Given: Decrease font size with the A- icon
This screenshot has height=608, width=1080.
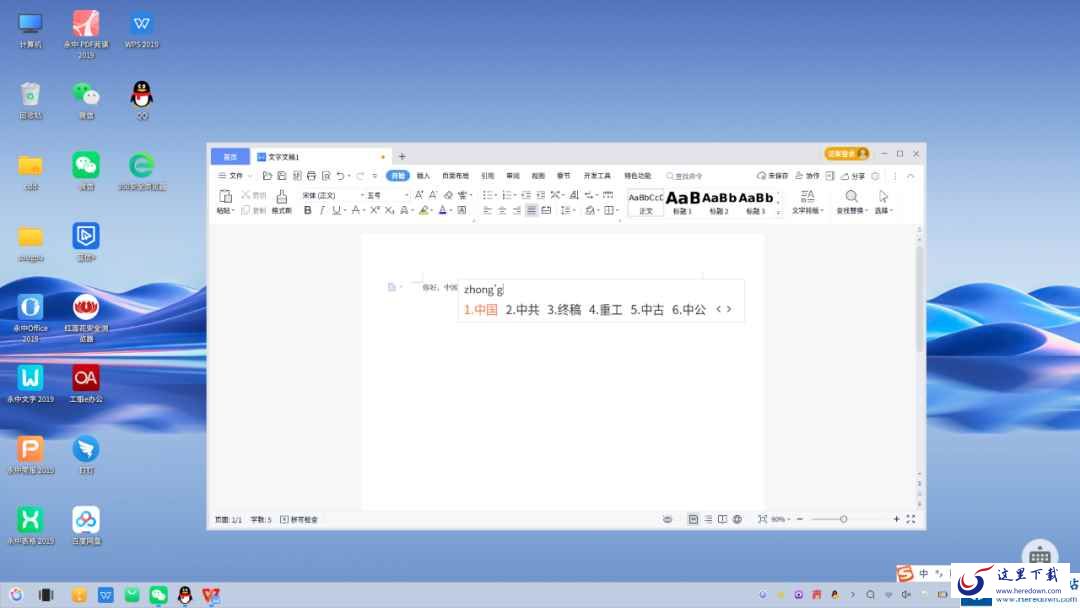Looking at the screenshot, I should pos(433,196).
